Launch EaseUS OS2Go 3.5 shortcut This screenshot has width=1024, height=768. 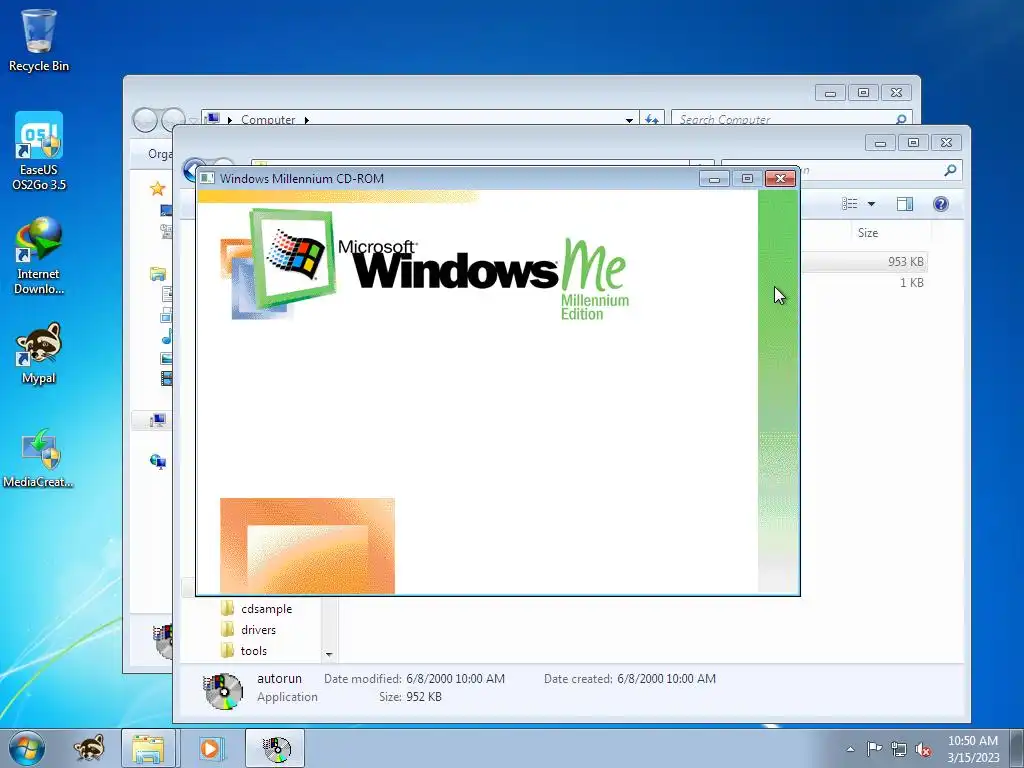coord(39,151)
